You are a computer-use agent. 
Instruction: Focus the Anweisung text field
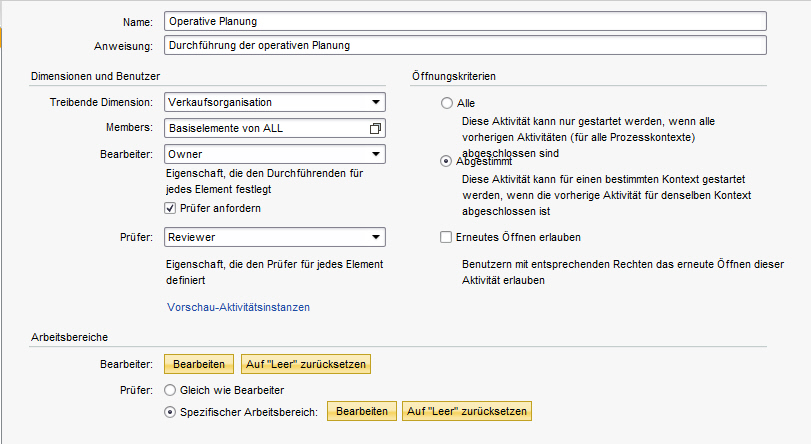tap(465, 45)
